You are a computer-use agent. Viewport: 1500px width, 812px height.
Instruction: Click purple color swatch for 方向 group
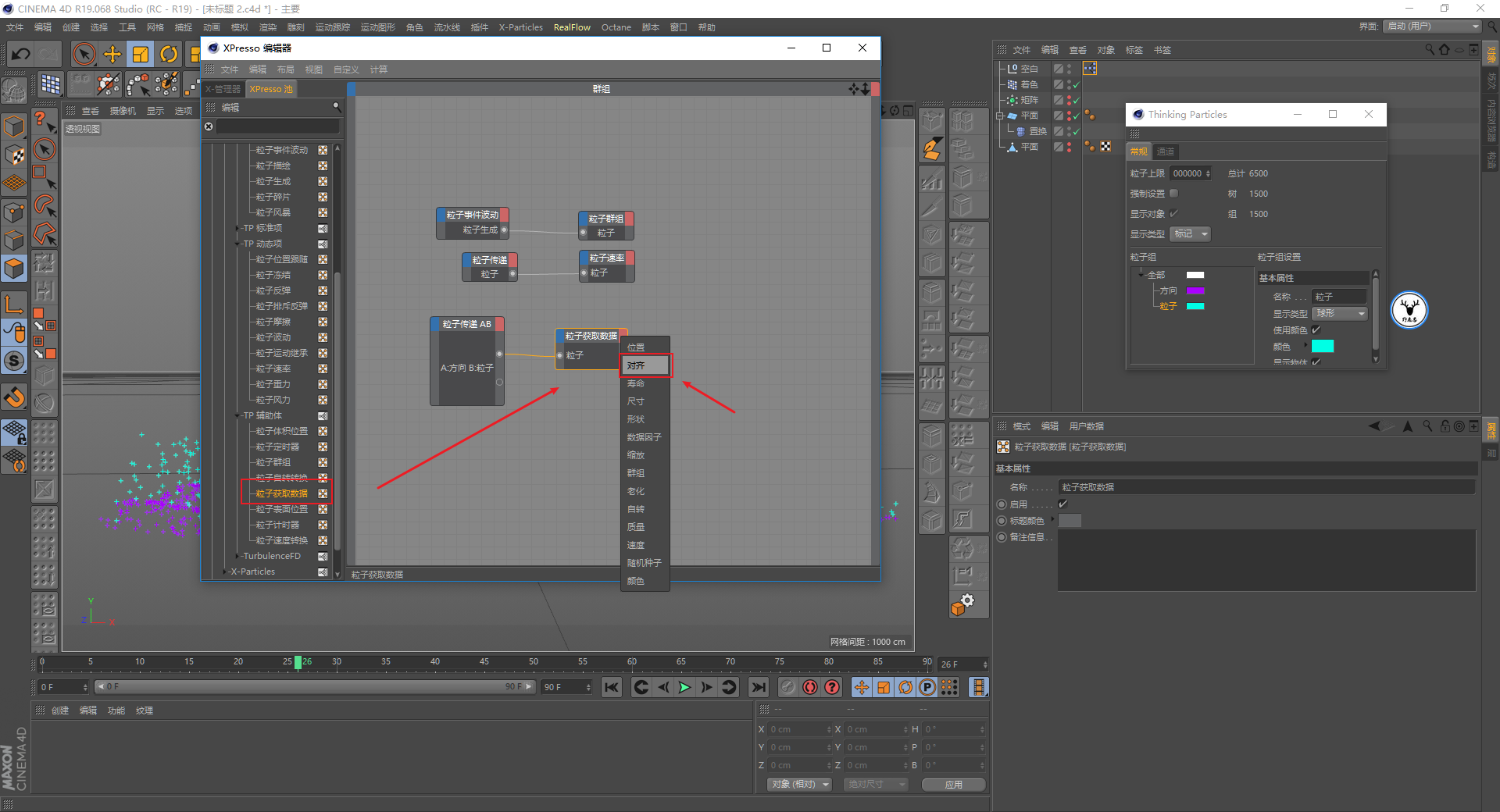click(1195, 290)
